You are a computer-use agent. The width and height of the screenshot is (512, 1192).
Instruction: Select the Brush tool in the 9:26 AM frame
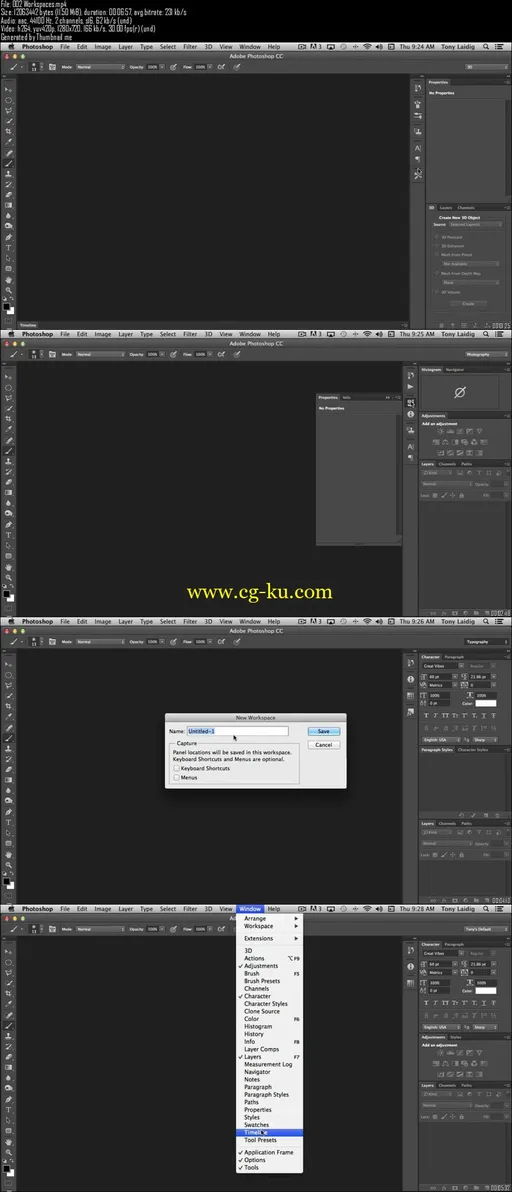point(9,738)
